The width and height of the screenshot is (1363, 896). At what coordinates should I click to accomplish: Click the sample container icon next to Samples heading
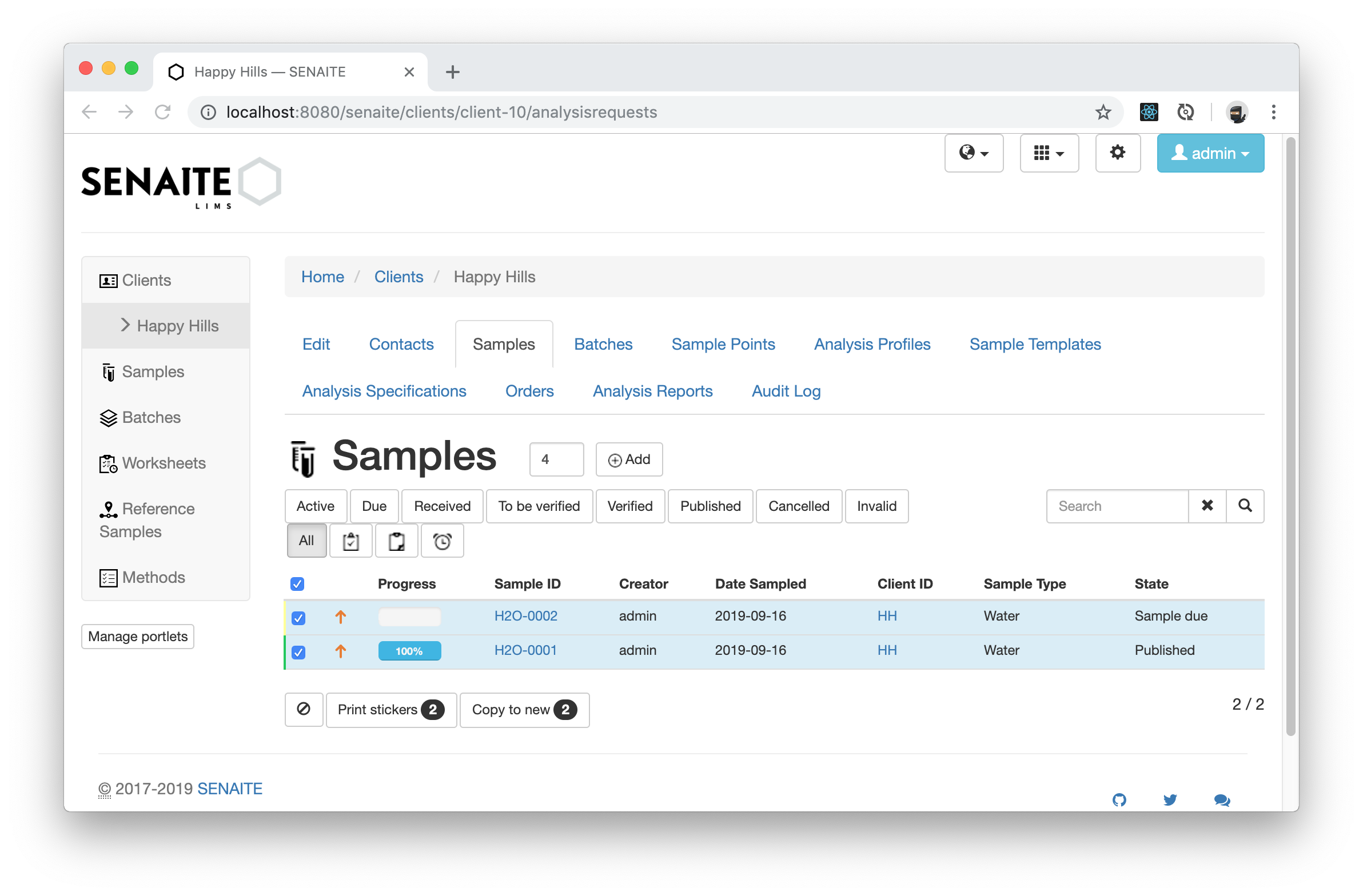[302, 459]
